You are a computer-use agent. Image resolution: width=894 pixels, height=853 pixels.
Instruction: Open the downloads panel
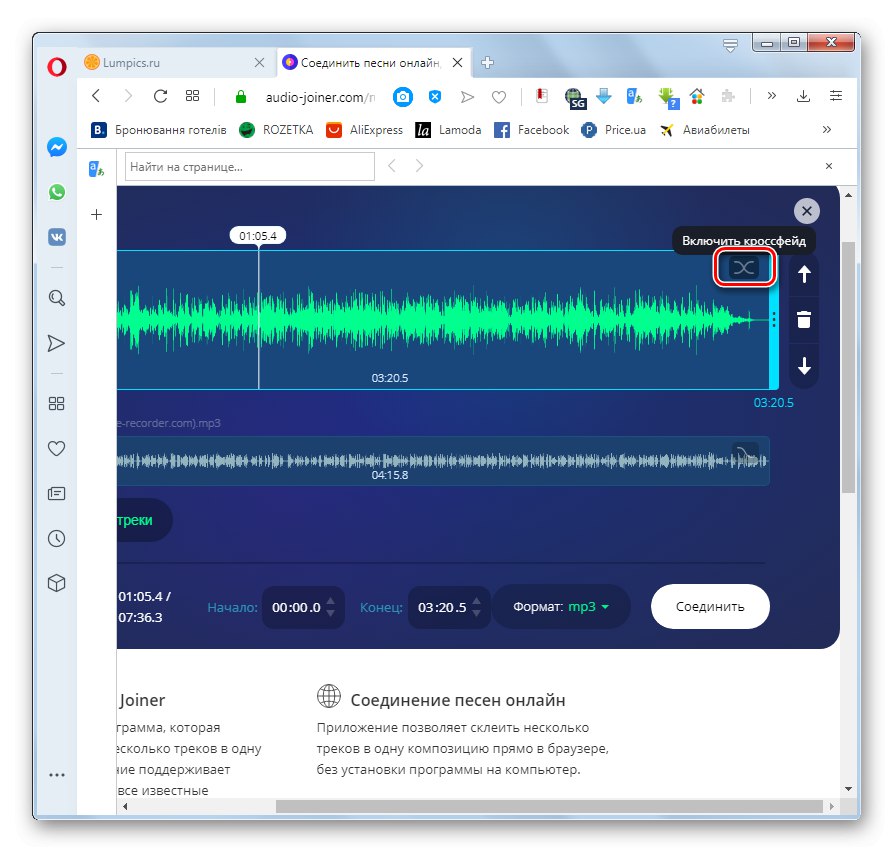(803, 96)
